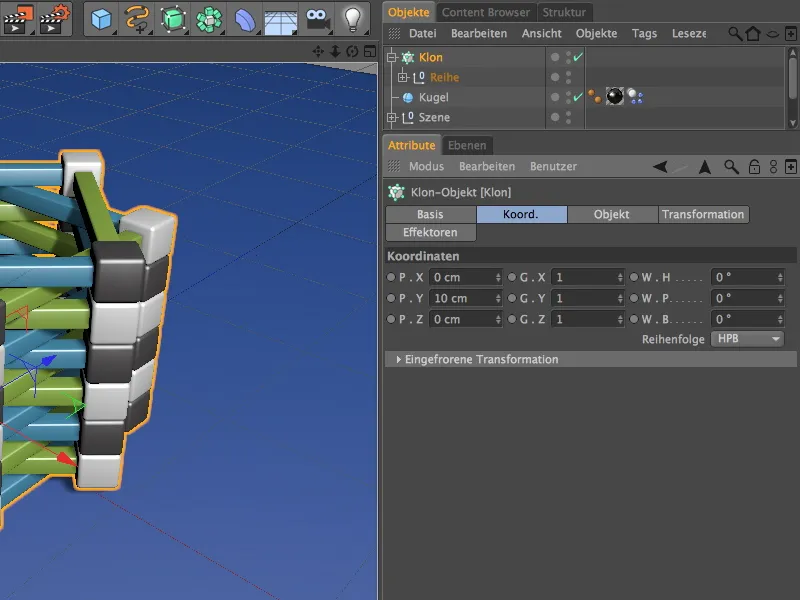Image resolution: width=800 pixels, height=600 pixels.
Task: Click Attribute Manager back arrow
Action: 660,166
